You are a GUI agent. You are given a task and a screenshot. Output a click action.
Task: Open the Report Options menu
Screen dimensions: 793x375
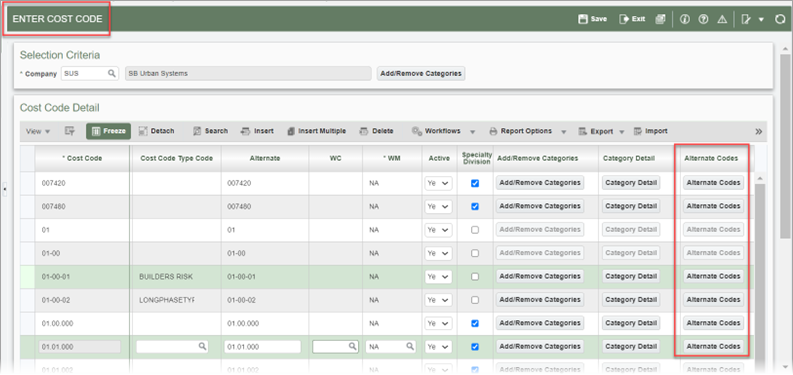click(x=527, y=131)
